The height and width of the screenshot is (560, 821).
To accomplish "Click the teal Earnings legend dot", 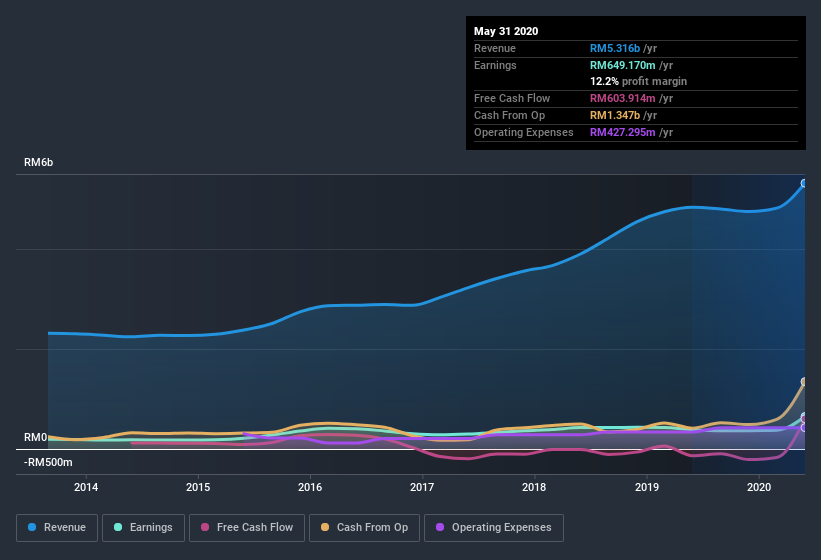I will click(118, 528).
